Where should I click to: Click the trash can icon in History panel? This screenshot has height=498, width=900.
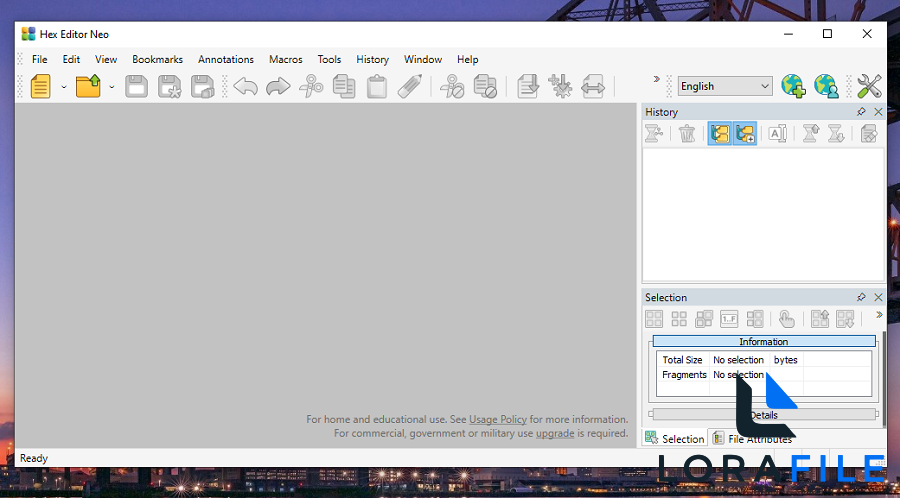pos(687,134)
